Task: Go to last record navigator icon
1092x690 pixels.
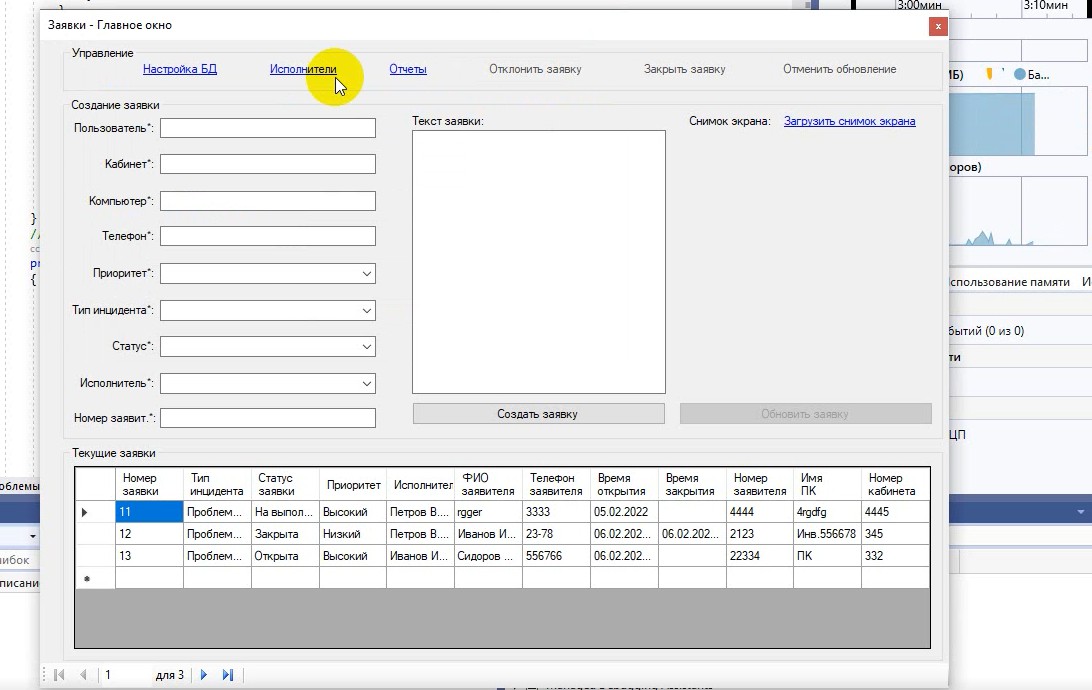Action: tap(227, 675)
